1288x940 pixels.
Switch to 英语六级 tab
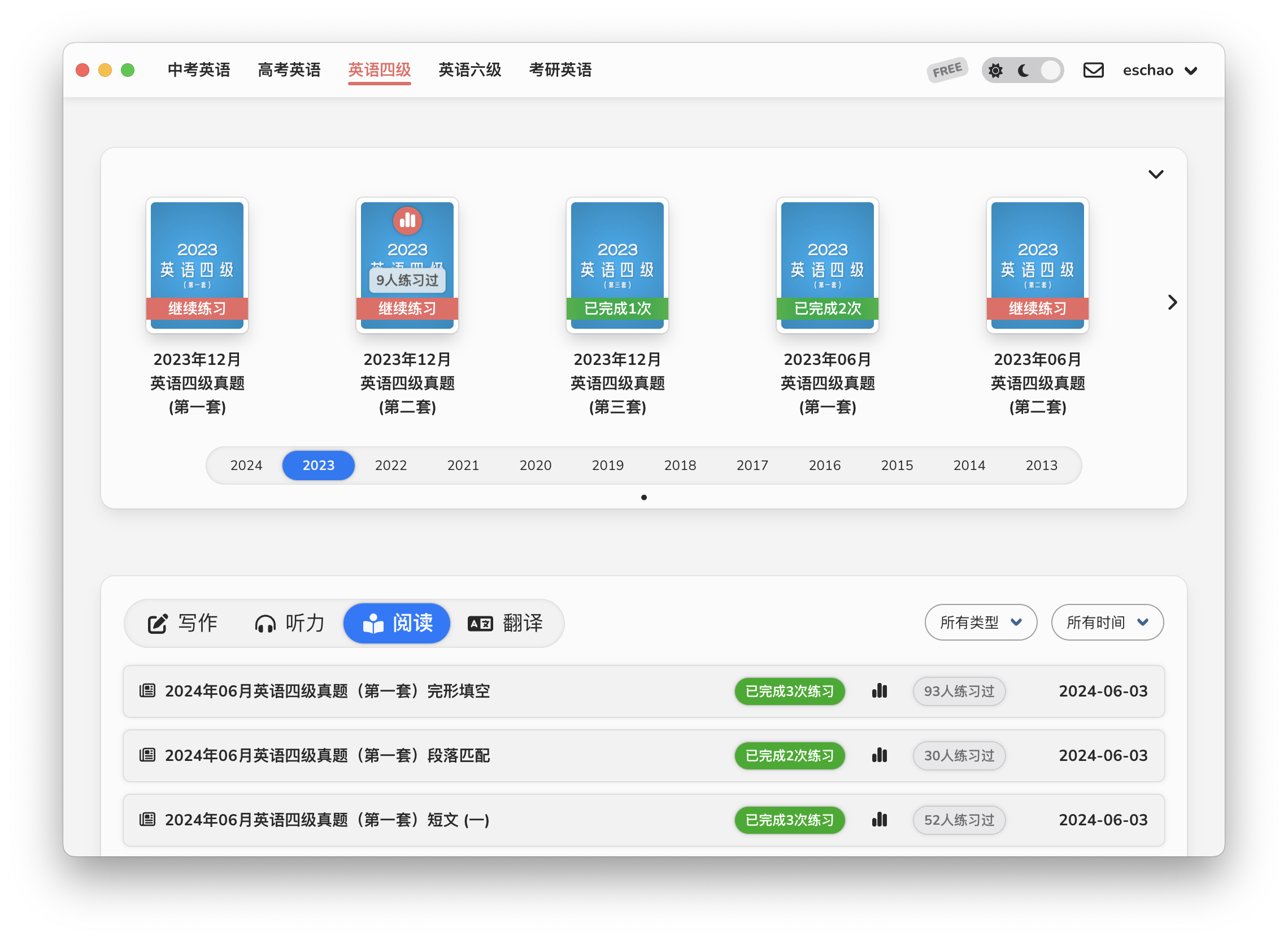click(x=470, y=69)
